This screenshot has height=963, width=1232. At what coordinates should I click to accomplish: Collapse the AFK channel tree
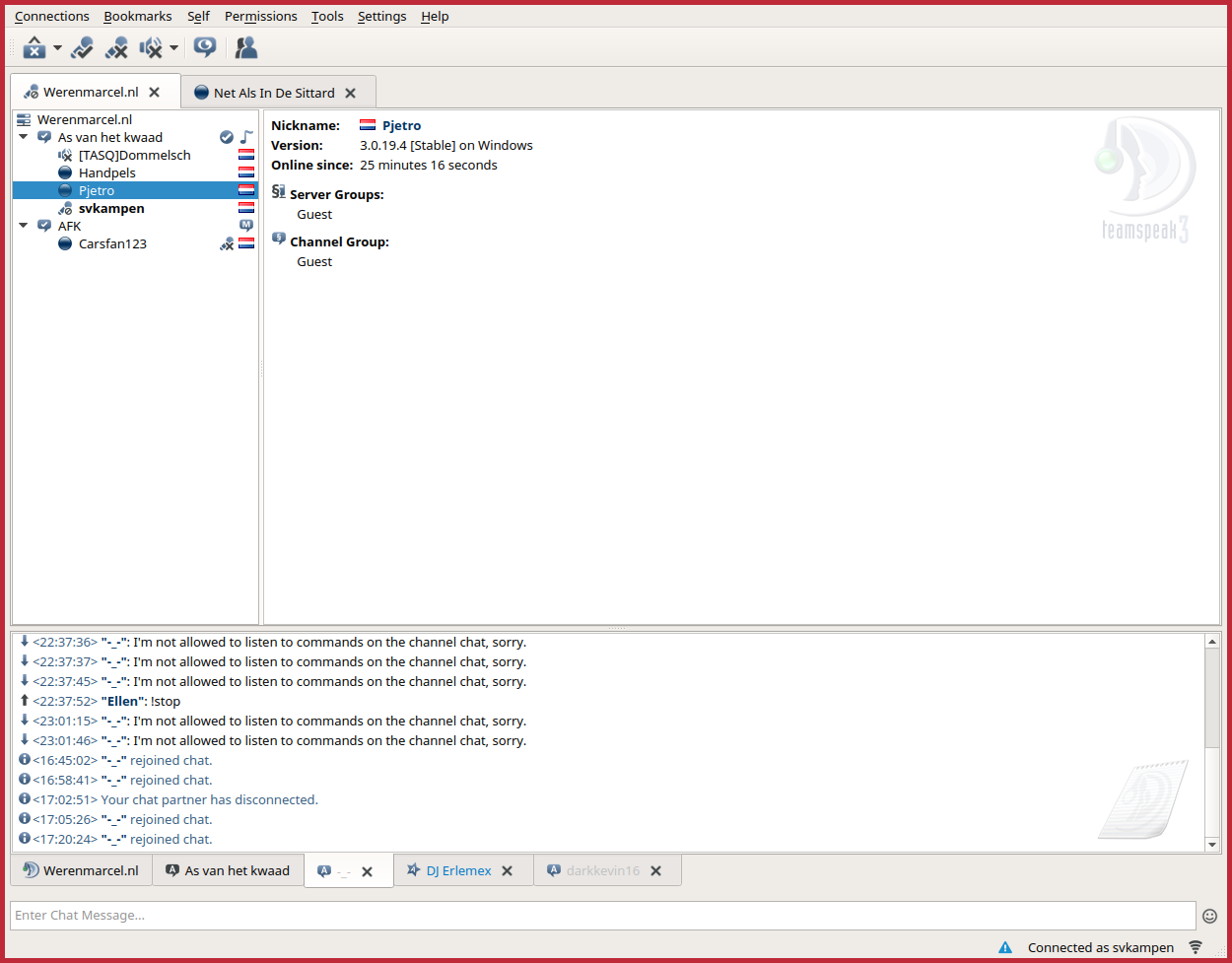24,226
